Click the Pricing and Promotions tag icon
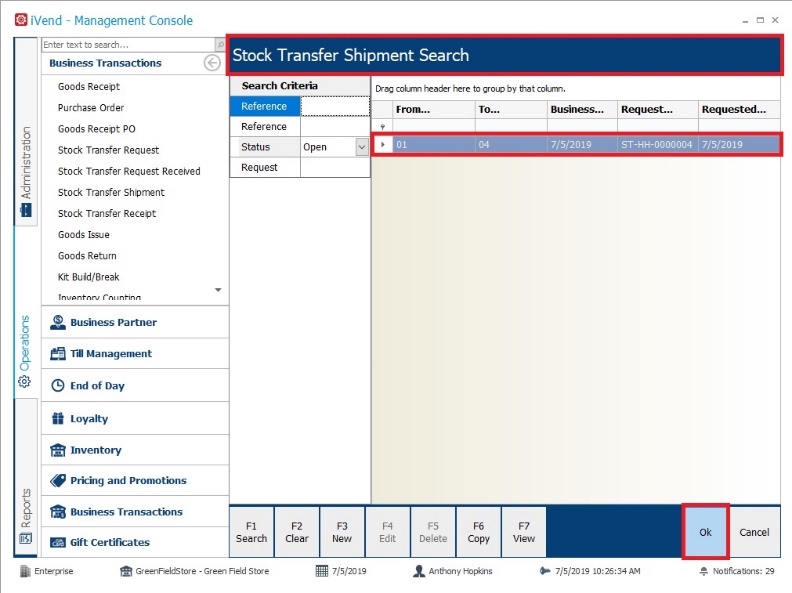This screenshot has height=593, width=792. coord(58,480)
